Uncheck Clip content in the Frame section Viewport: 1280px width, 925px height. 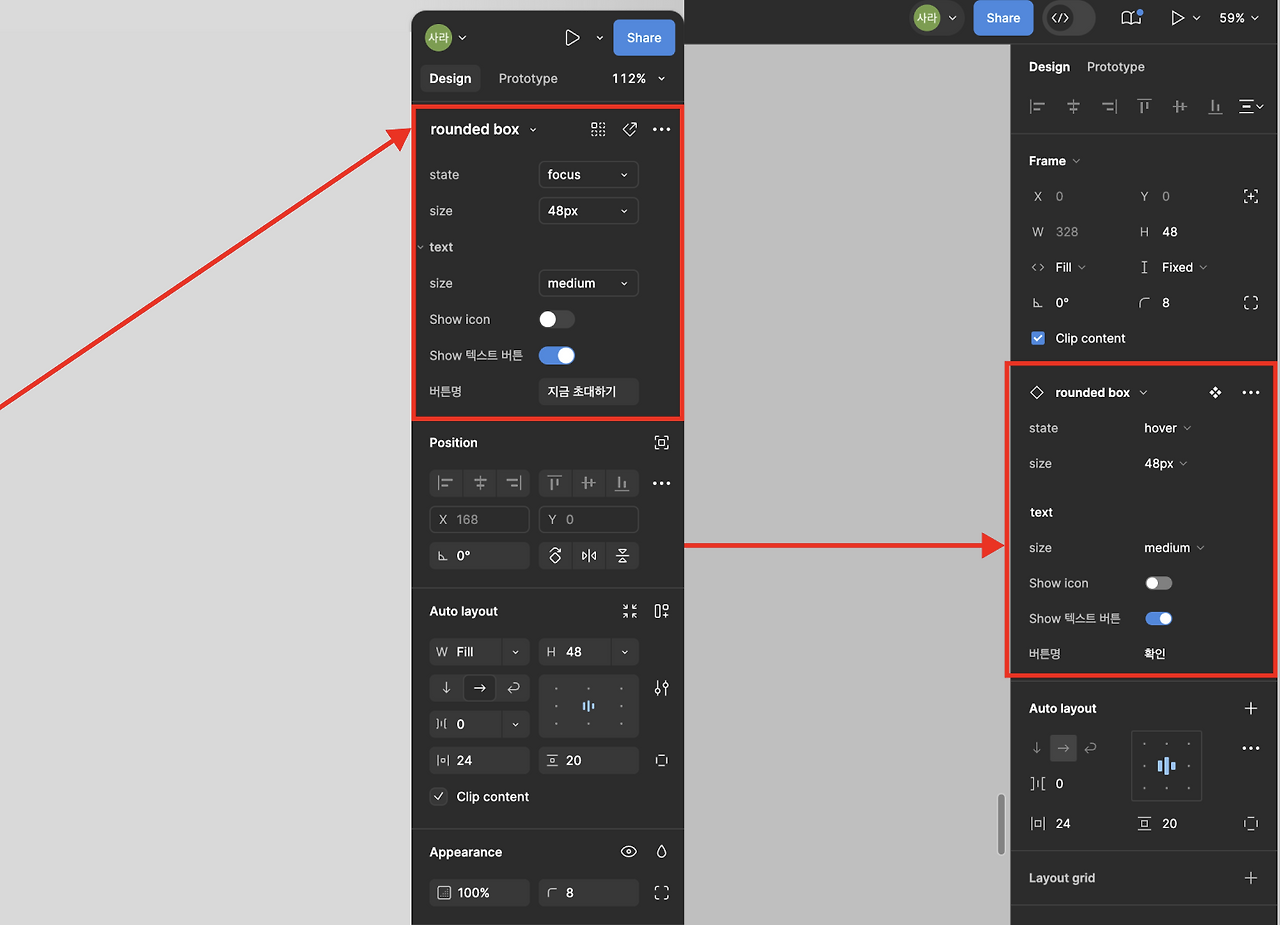click(x=1037, y=338)
